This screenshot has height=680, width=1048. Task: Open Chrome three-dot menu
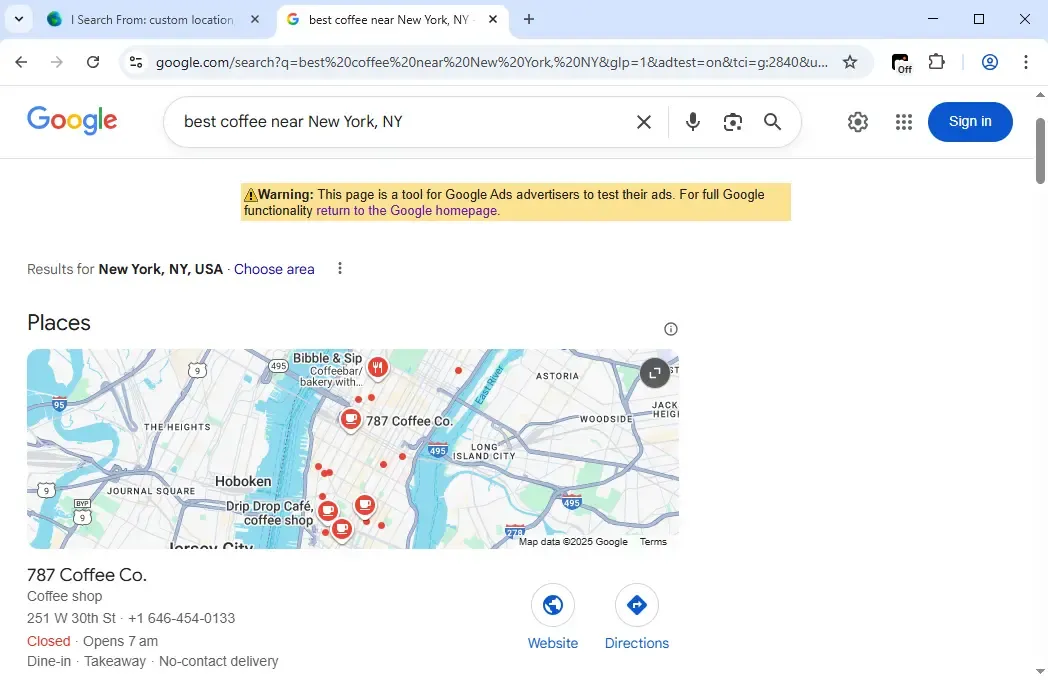(x=1026, y=62)
